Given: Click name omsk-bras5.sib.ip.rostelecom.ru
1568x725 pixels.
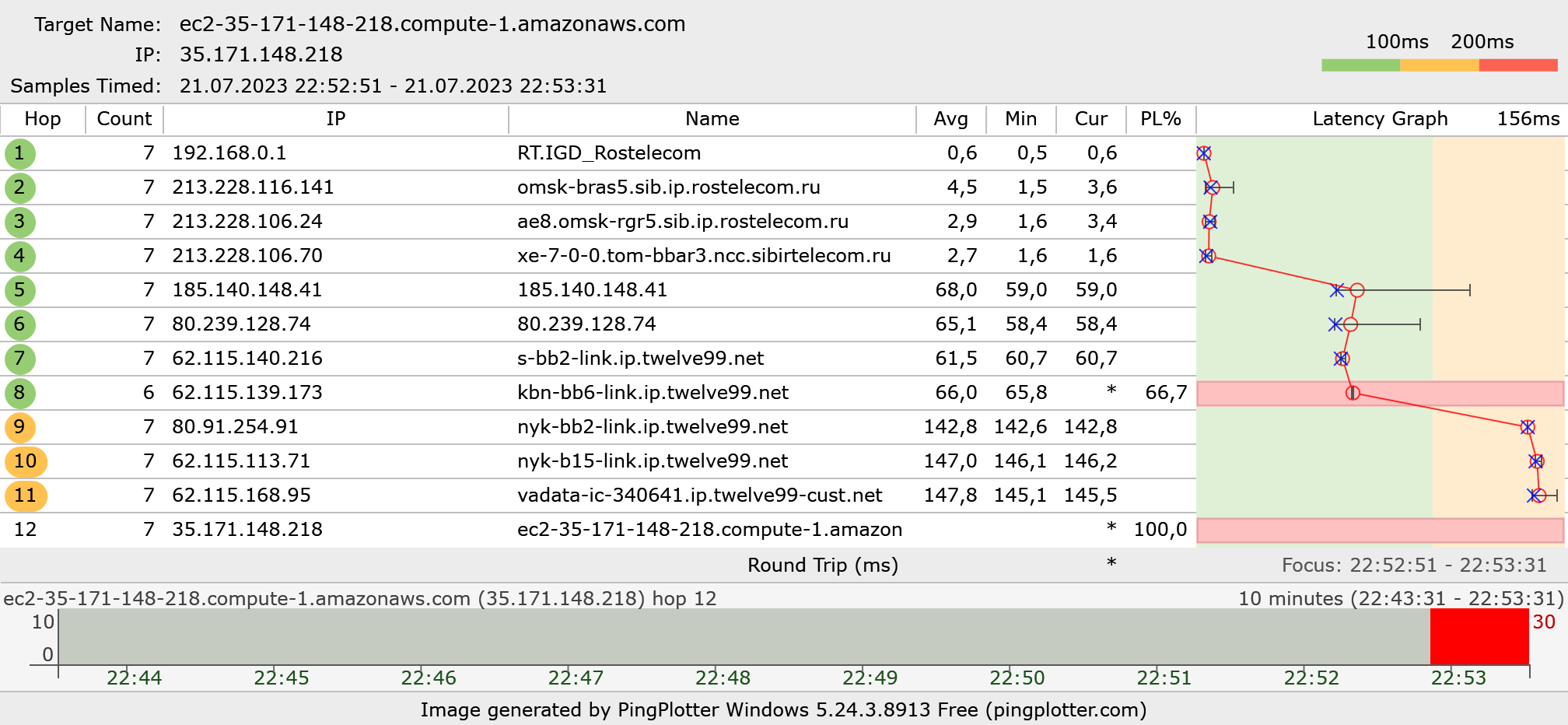Looking at the screenshot, I should pyautogui.click(x=669, y=187).
